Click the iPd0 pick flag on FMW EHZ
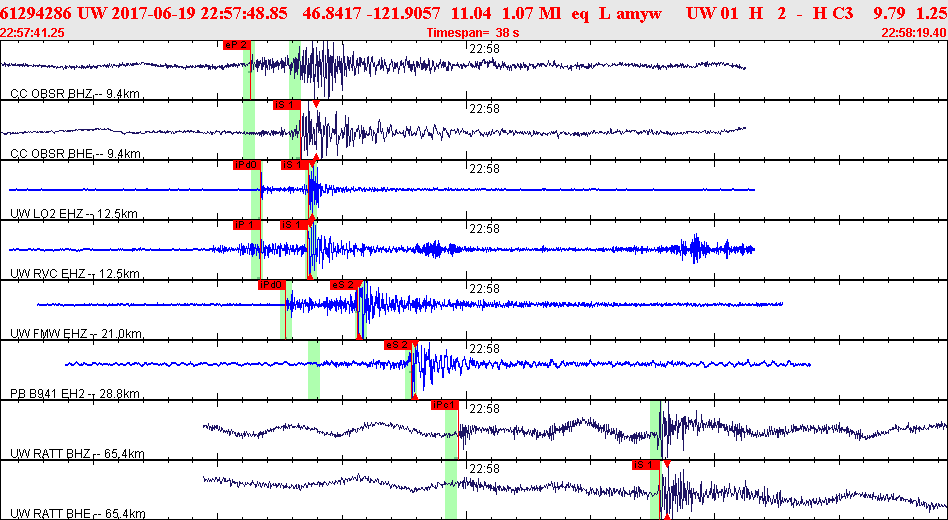The width and height of the screenshot is (948, 520). [x=271, y=285]
